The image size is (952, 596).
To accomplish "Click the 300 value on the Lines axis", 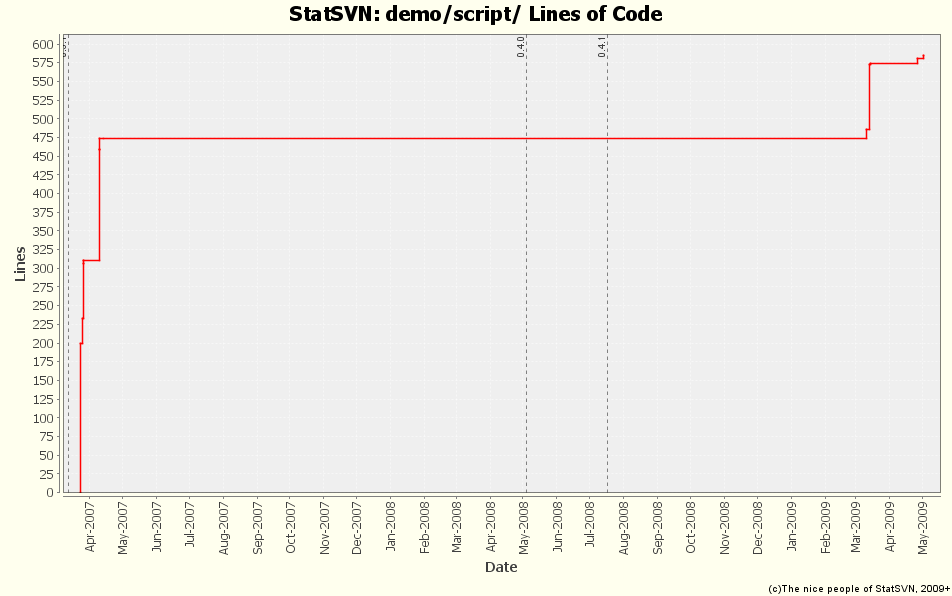I will point(43,268).
